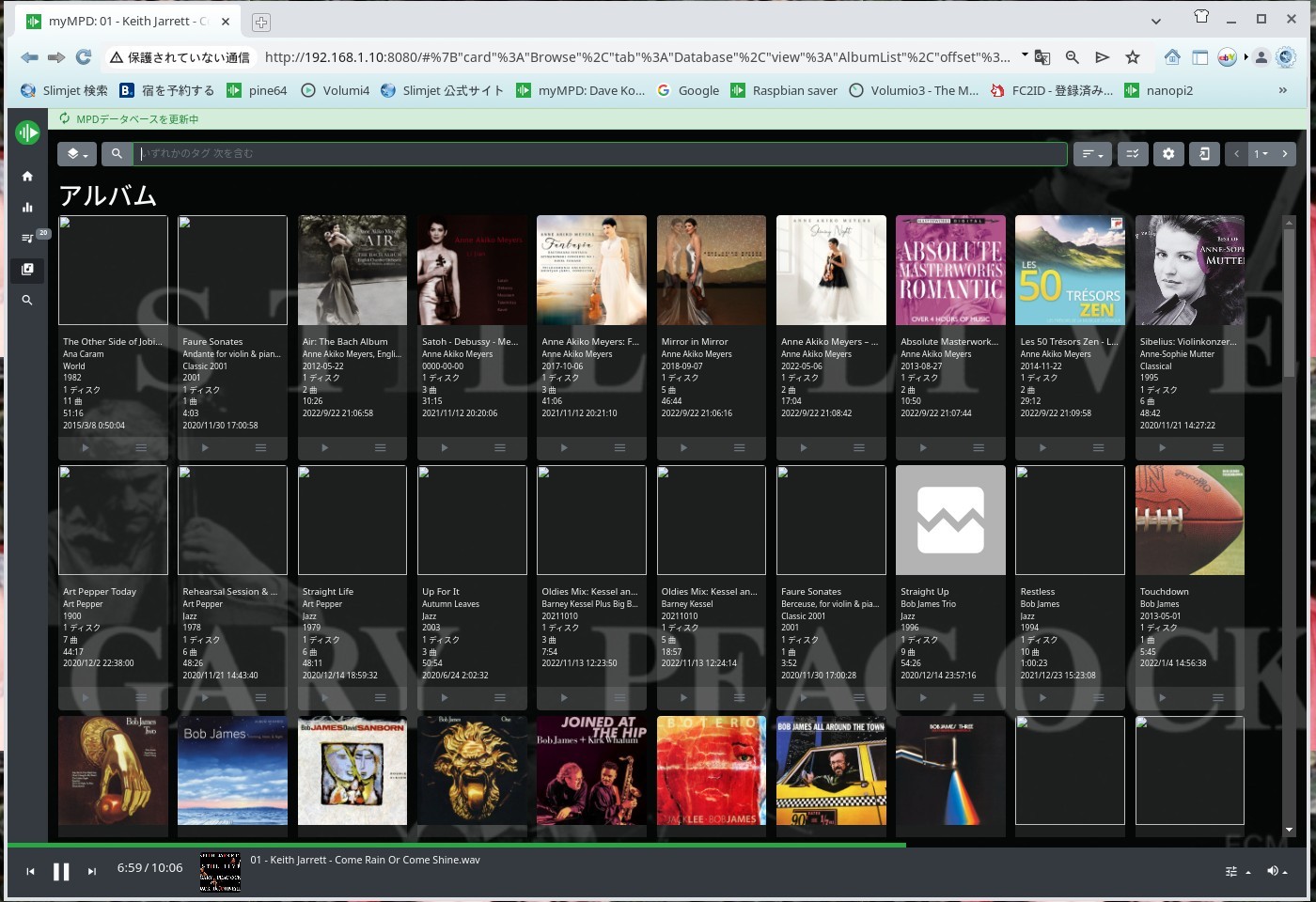
Task: Click the album tag search field
Action: click(x=602, y=154)
